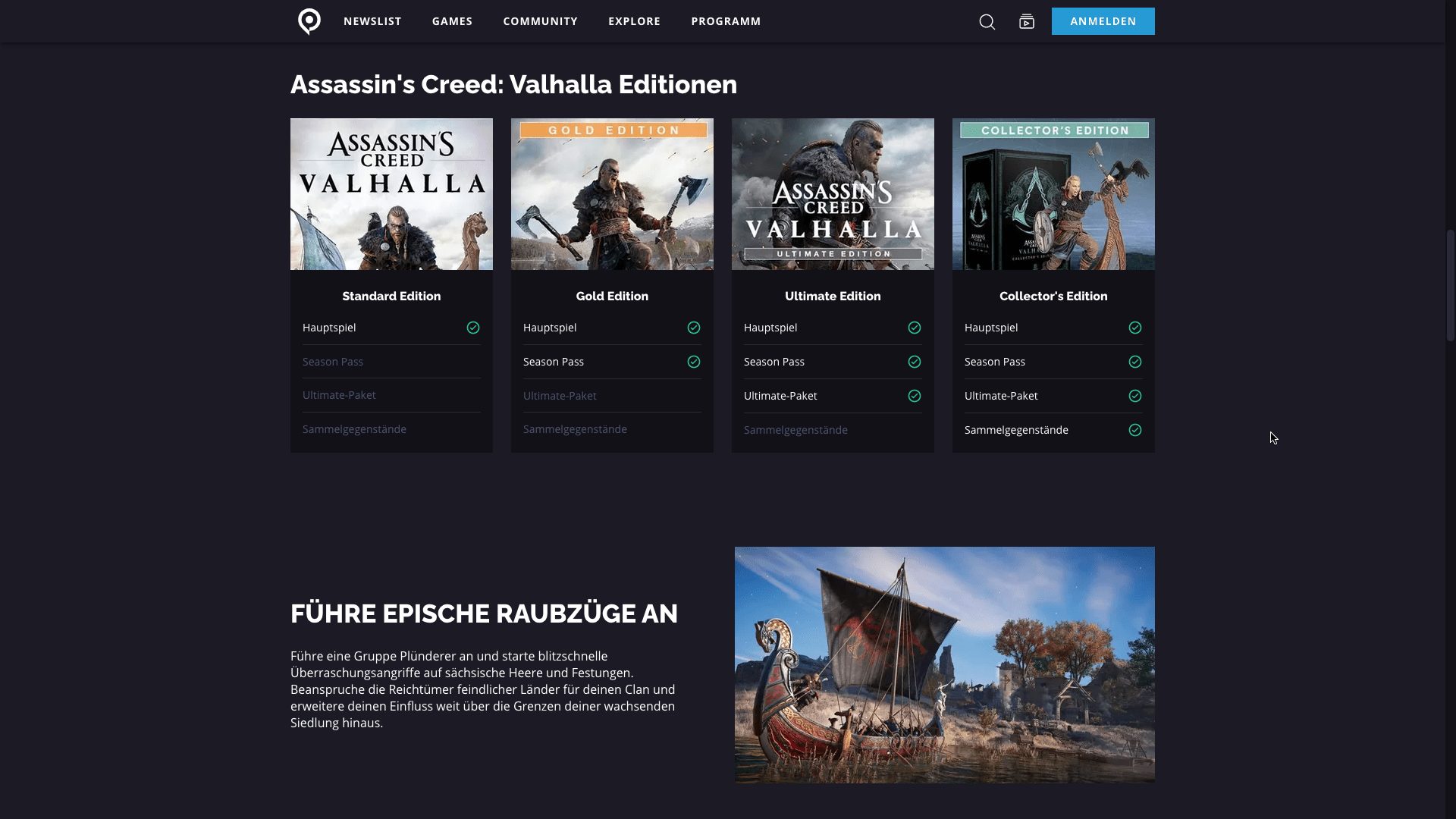Click Ultimate-Paket checkmark in Collector's Edition
Screen dimensions: 1456x819
click(x=1135, y=396)
